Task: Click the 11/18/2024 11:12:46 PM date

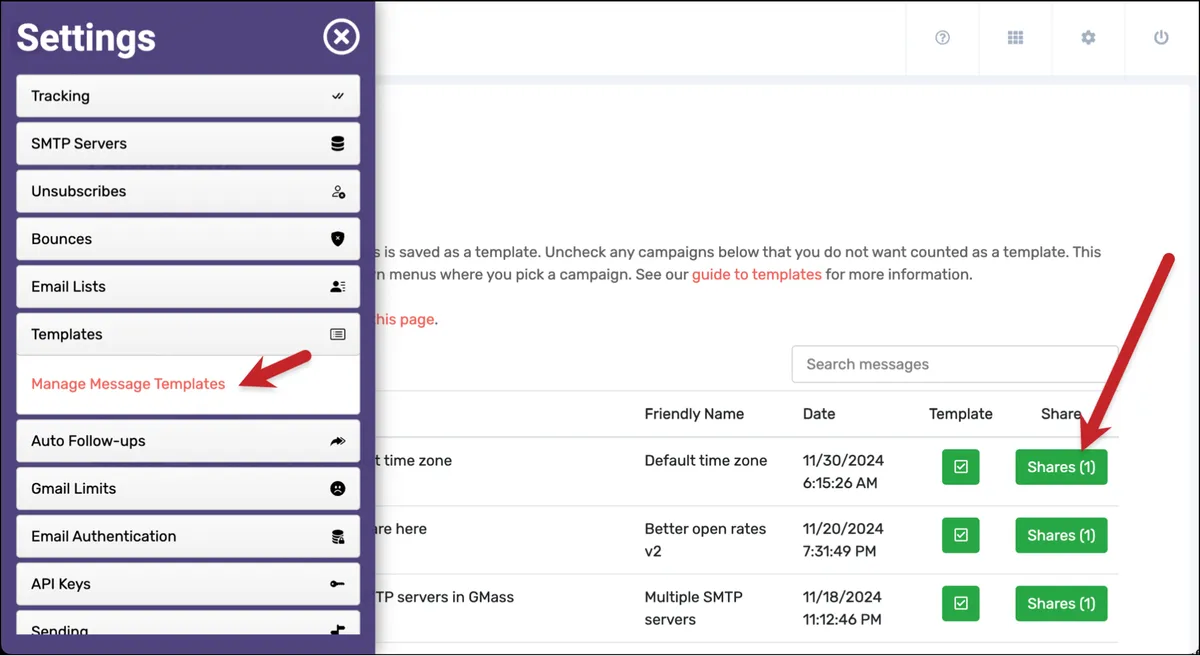Action: (843, 608)
